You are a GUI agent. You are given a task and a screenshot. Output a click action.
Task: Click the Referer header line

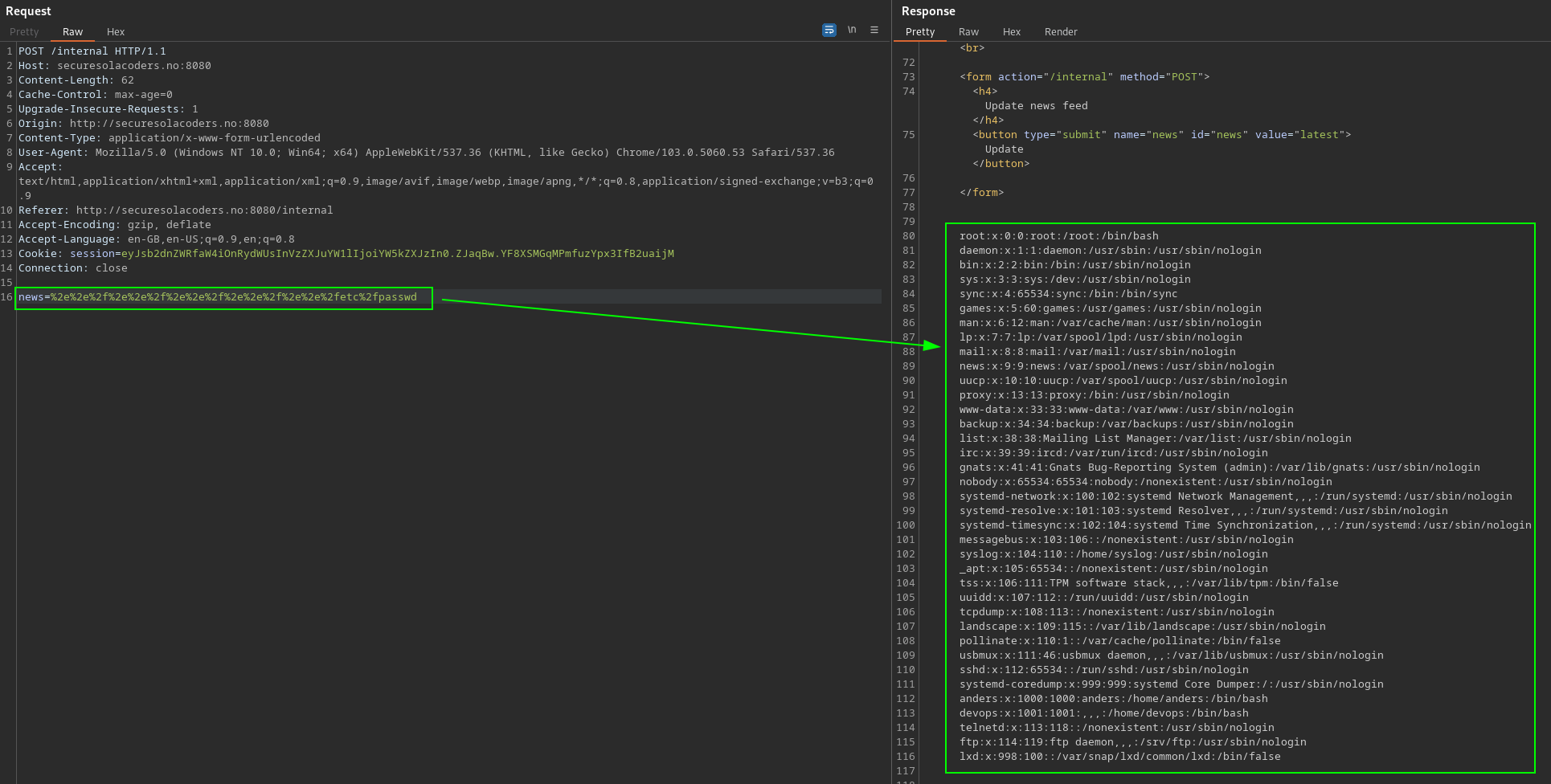(176, 210)
